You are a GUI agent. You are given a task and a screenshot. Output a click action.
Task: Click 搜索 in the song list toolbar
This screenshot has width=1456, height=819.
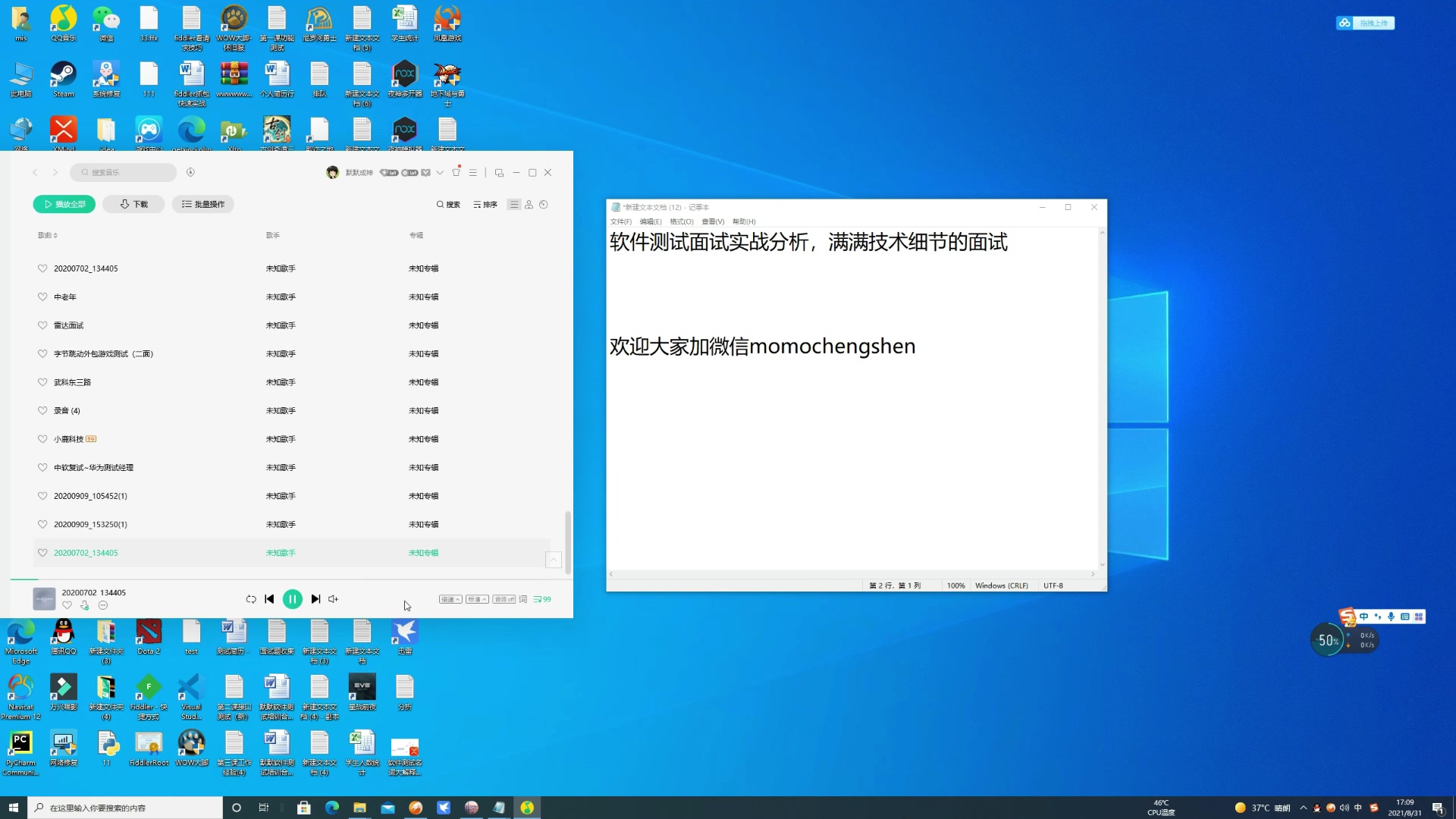(x=448, y=204)
